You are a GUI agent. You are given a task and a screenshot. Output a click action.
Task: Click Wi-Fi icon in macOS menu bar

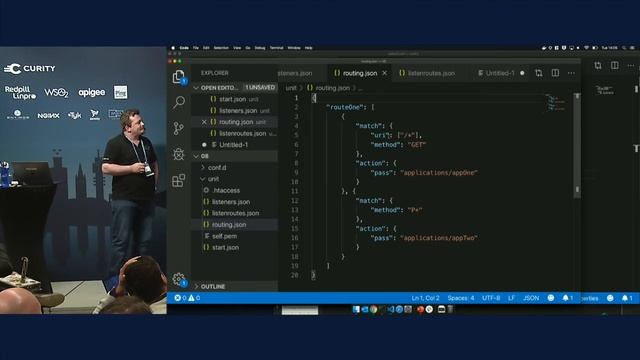pyautogui.click(x=586, y=48)
